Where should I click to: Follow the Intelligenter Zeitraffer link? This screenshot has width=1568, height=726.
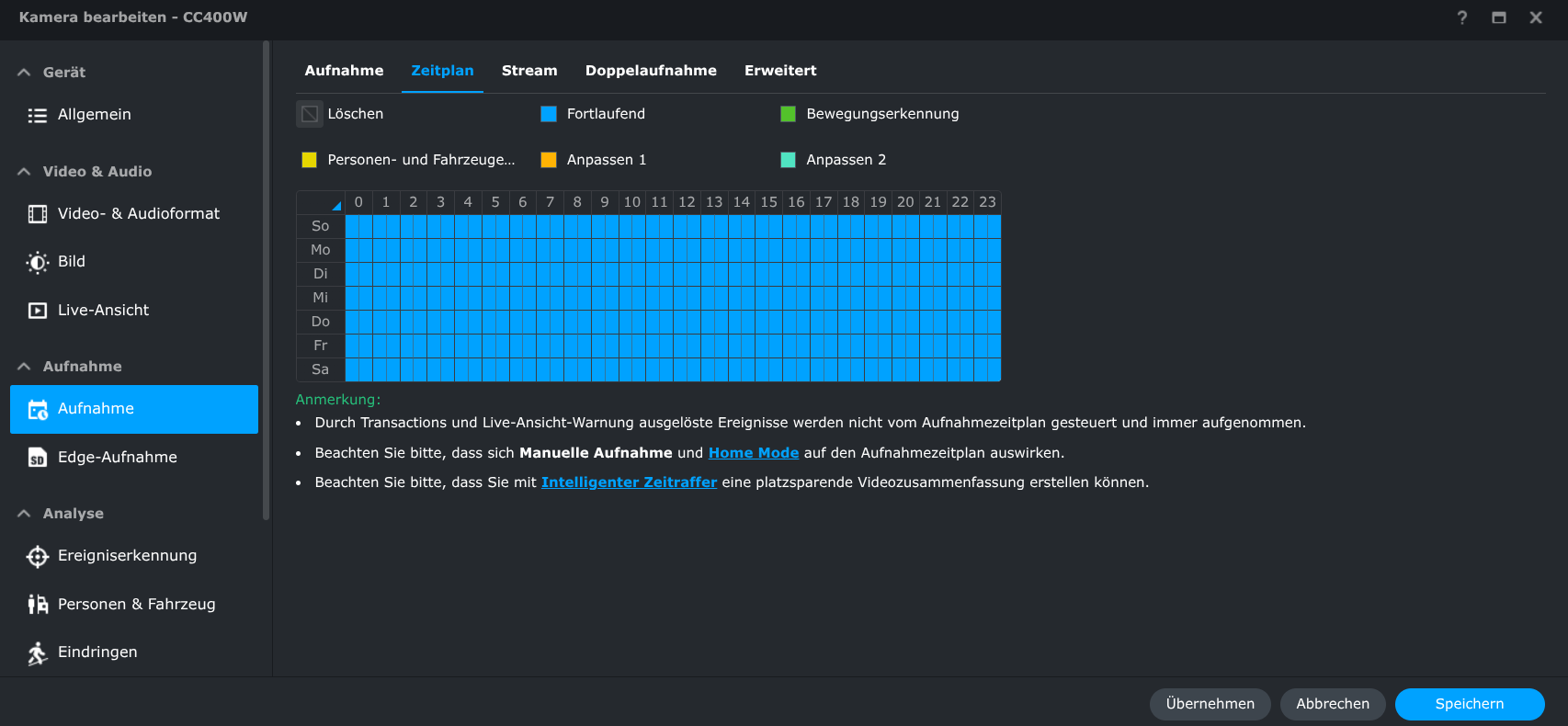(629, 482)
